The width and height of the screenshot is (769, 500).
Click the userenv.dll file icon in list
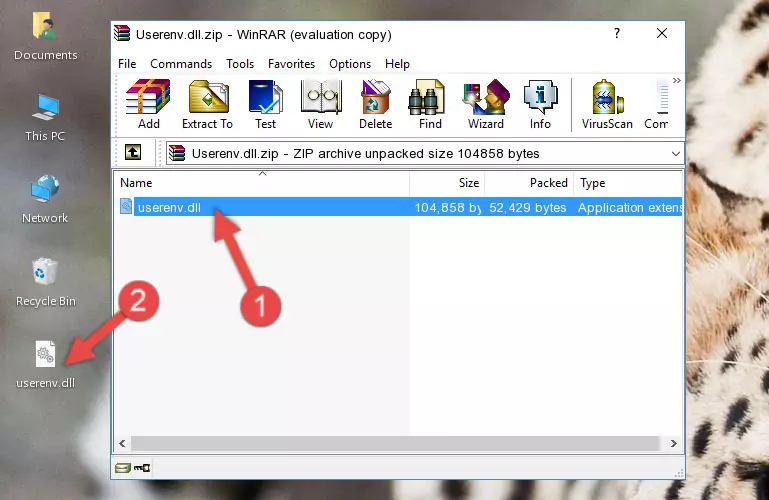click(126, 207)
